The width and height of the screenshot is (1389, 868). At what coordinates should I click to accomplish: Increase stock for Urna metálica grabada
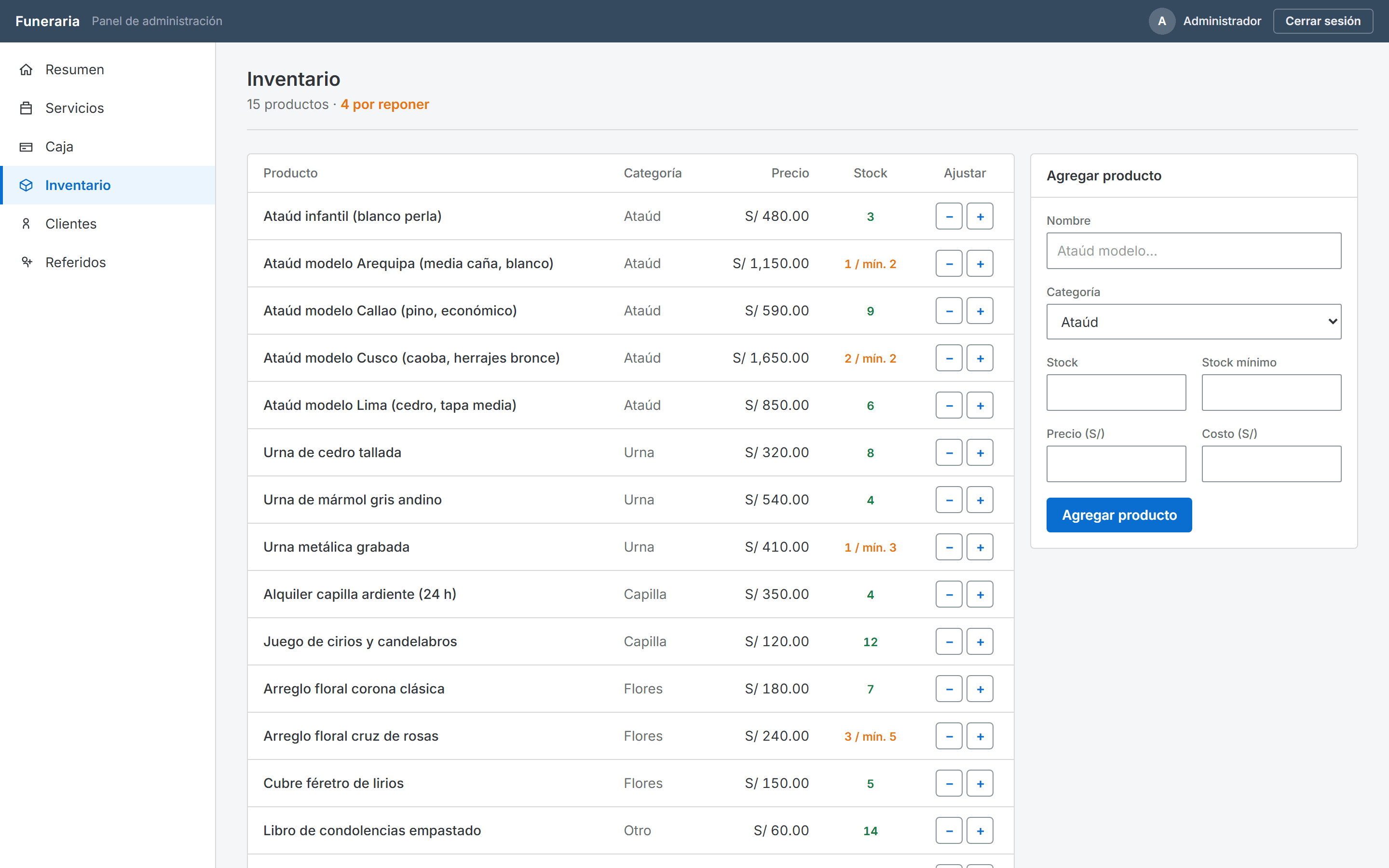tap(980, 547)
